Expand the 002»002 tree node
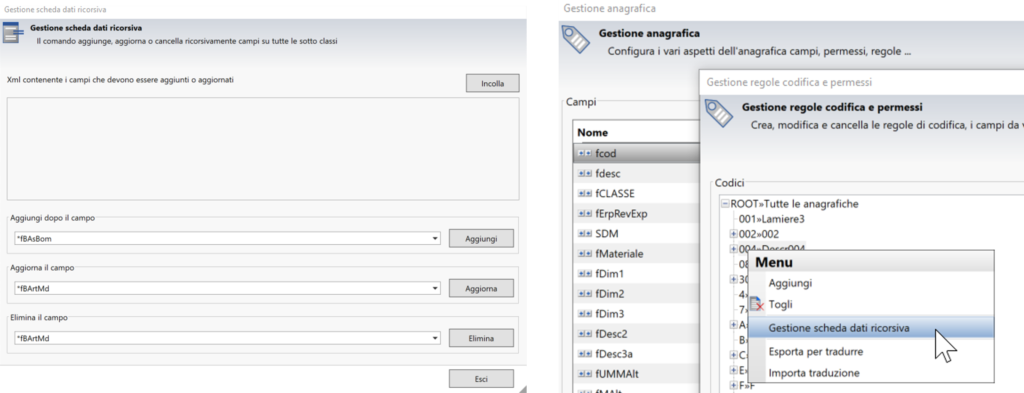The image size is (1024, 393). tap(733, 234)
